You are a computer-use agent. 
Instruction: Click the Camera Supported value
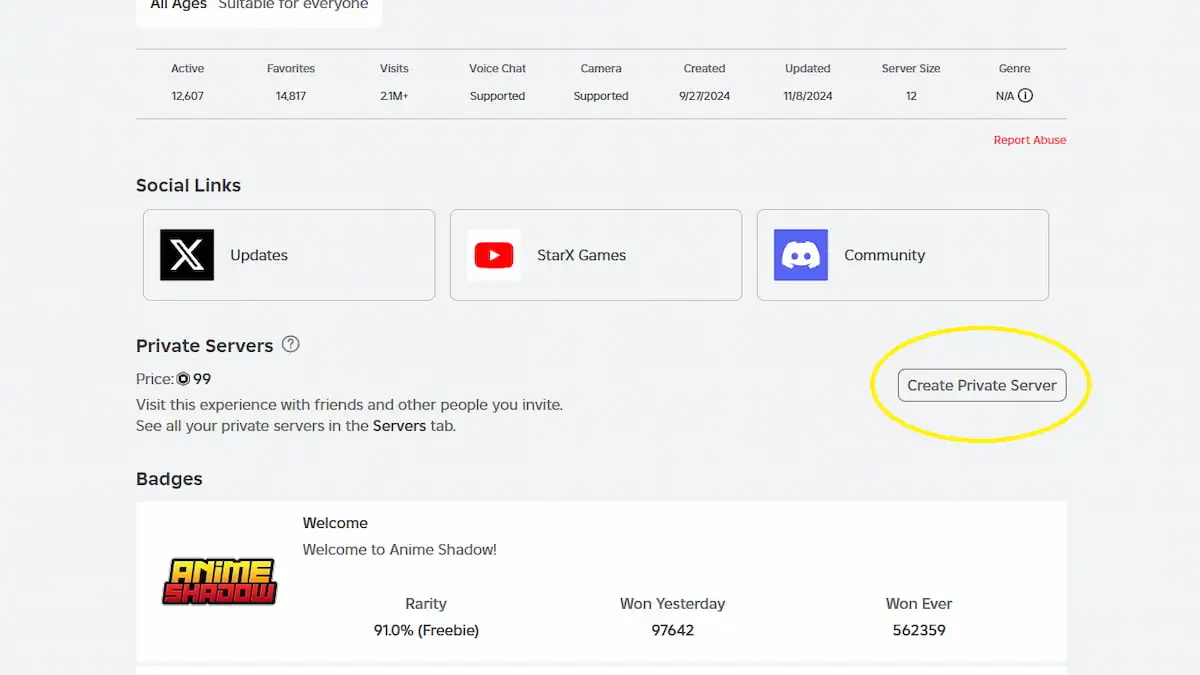pyautogui.click(x=601, y=96)
